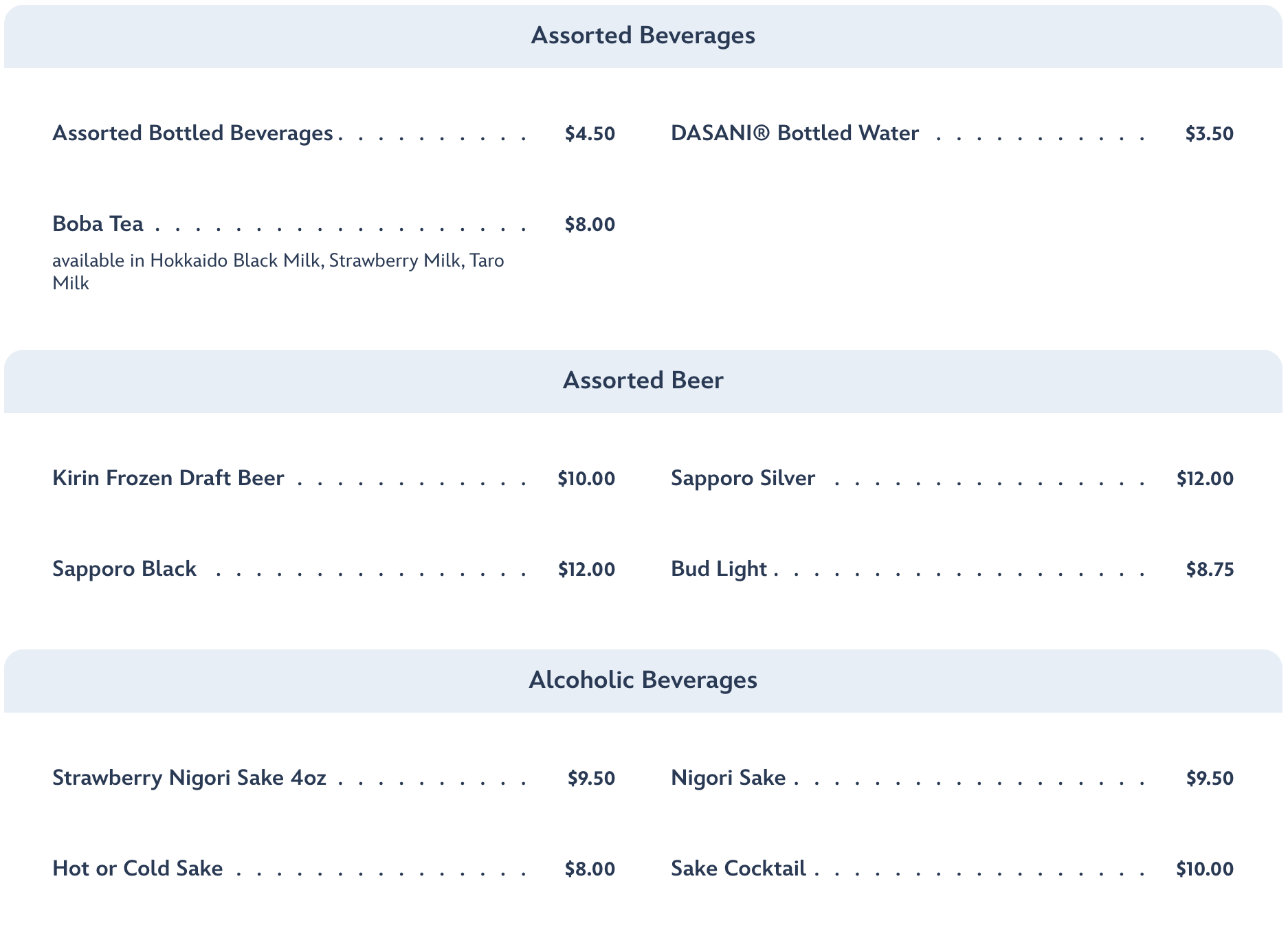
Task: Select the DASANI Bottled Water item
Action: pos(794,133)
